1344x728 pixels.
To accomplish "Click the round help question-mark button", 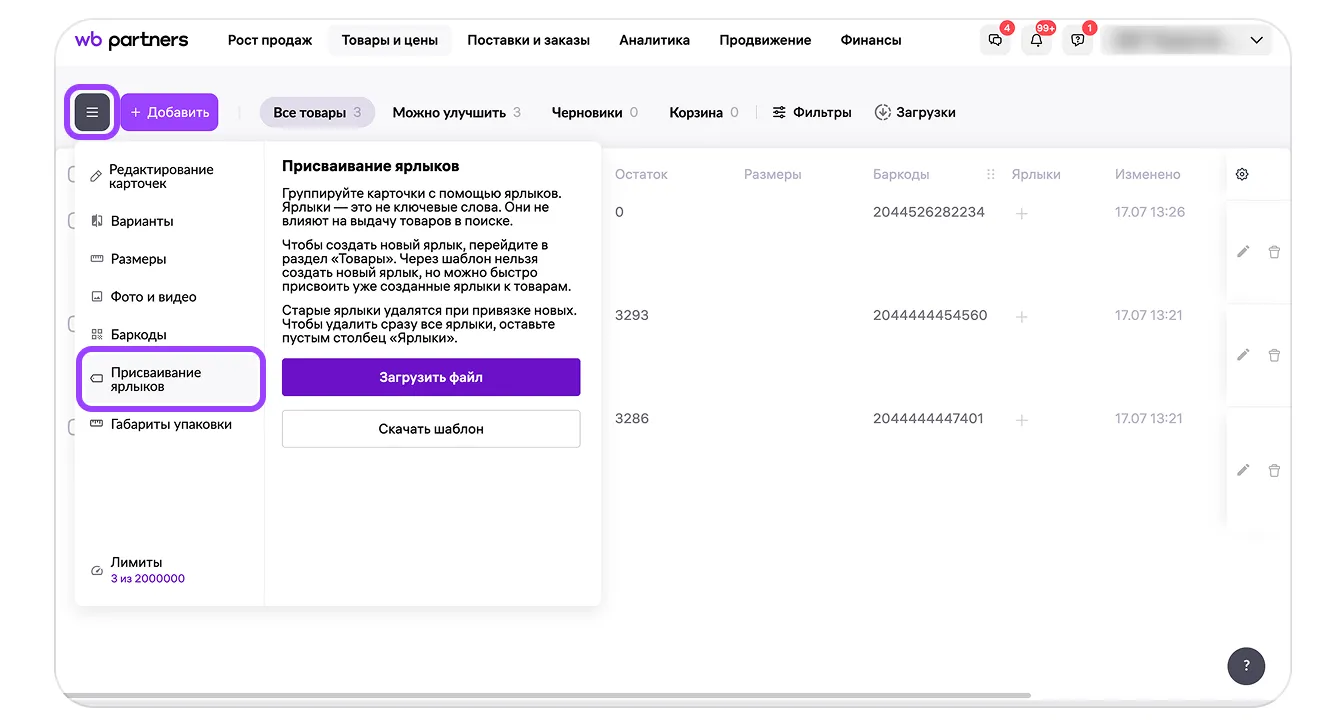I will [x=1246, y=665].
